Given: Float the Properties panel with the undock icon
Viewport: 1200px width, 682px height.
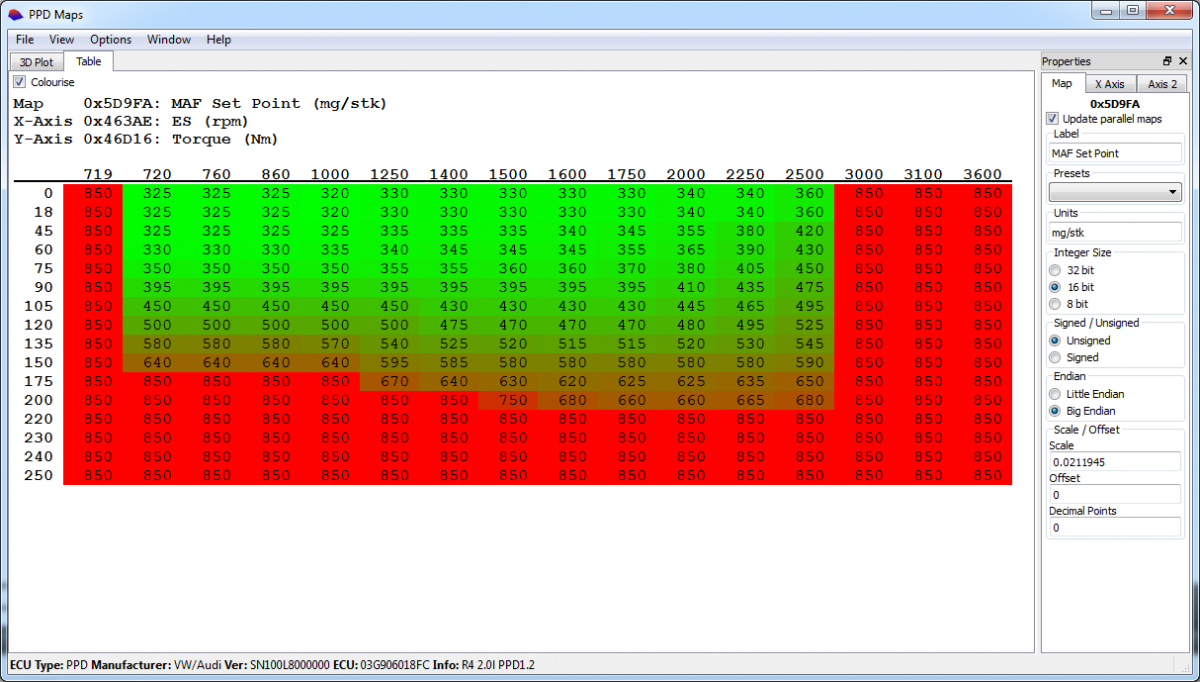Looking at the screenshot, I should (1167, 61).
